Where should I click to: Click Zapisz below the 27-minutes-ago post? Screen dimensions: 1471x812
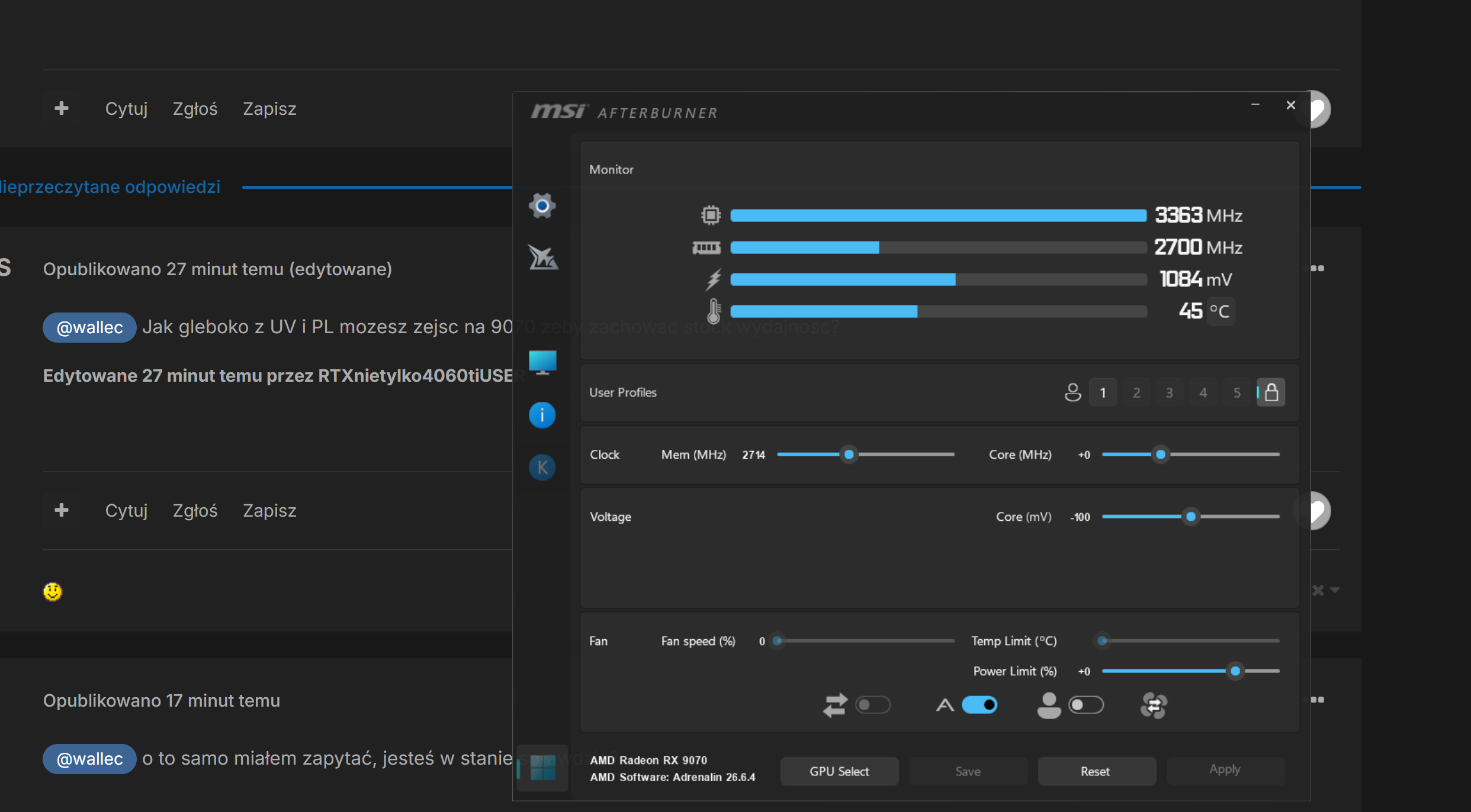pos(269,511)
